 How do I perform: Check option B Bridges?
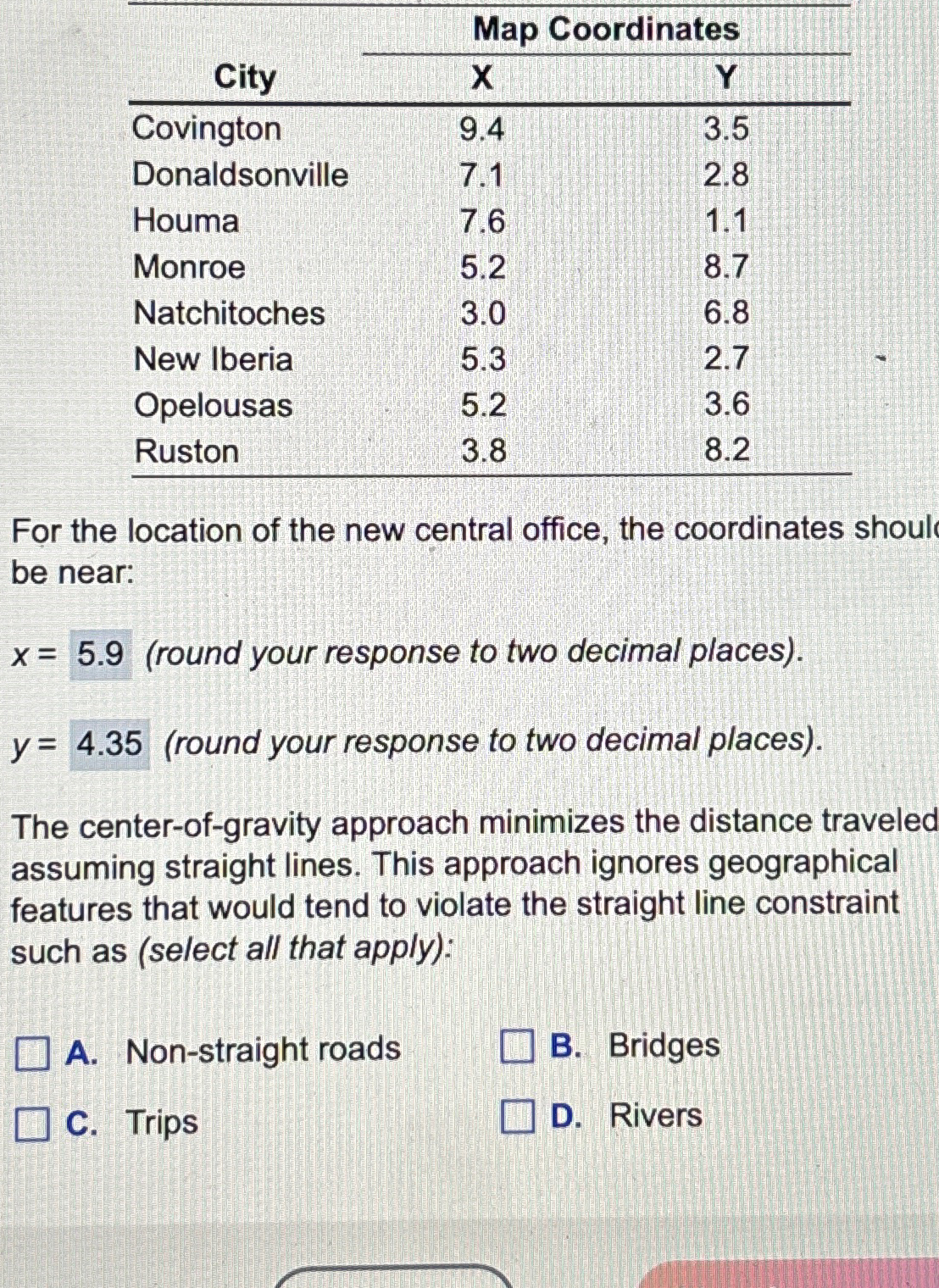click(x=516, y=1046)
